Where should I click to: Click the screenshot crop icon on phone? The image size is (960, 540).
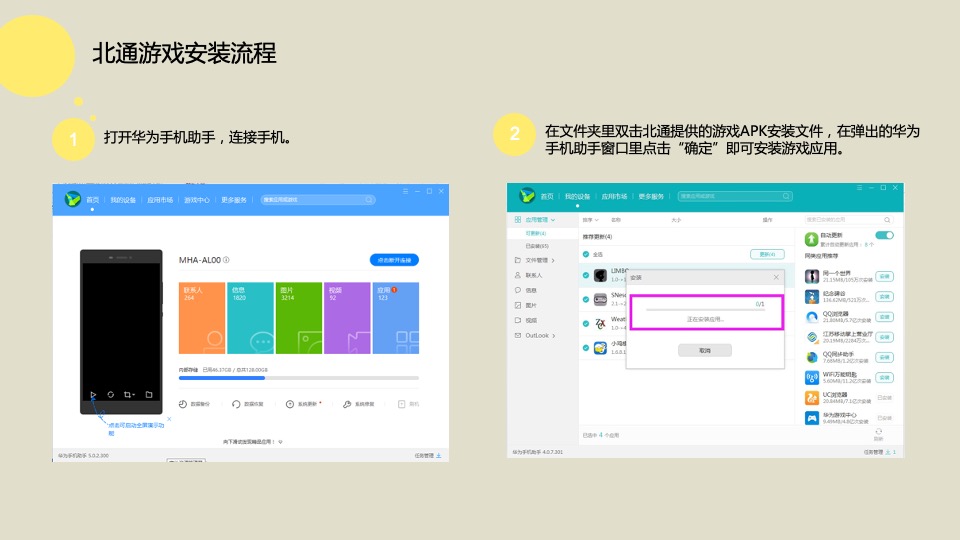127,395
